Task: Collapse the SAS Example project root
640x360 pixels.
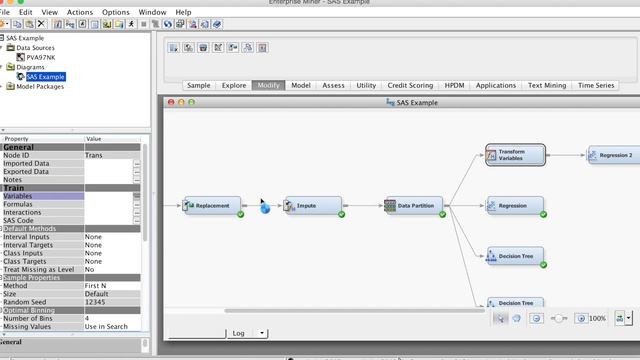Action: pyautogui.click(x=2, y=38)
